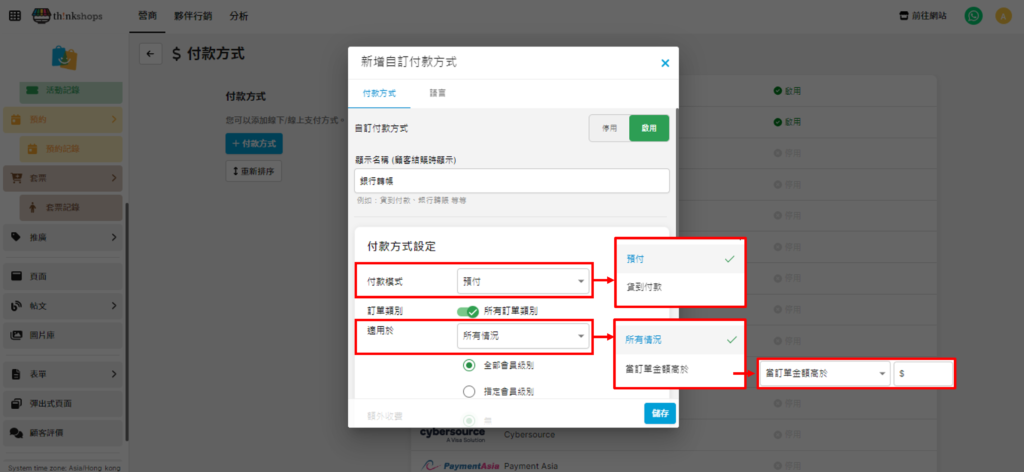
Task: Toggle the 所有訂單類別 switch
Action: click(468, 311)
